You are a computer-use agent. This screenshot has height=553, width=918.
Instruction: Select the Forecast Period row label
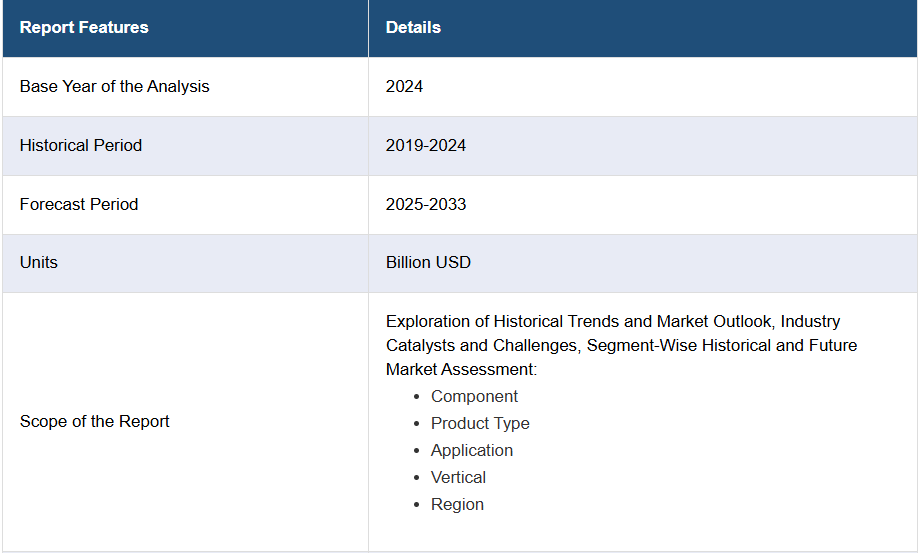79,204
